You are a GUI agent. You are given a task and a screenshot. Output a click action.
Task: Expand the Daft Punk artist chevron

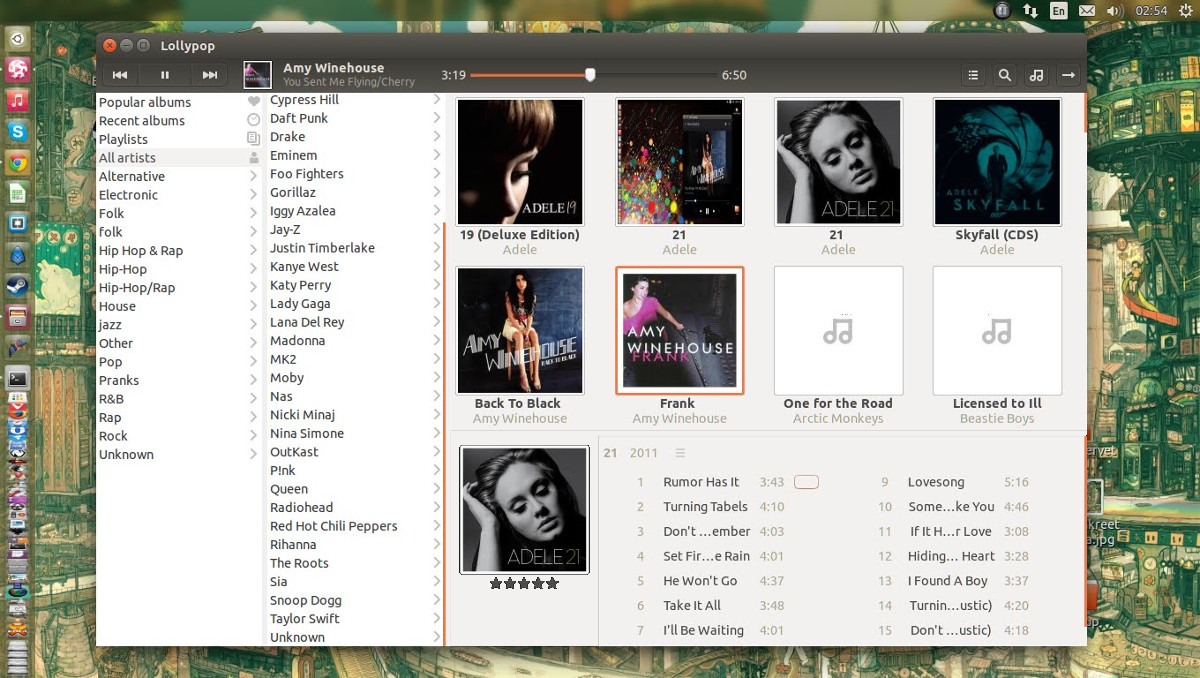(x=436, y=118)
